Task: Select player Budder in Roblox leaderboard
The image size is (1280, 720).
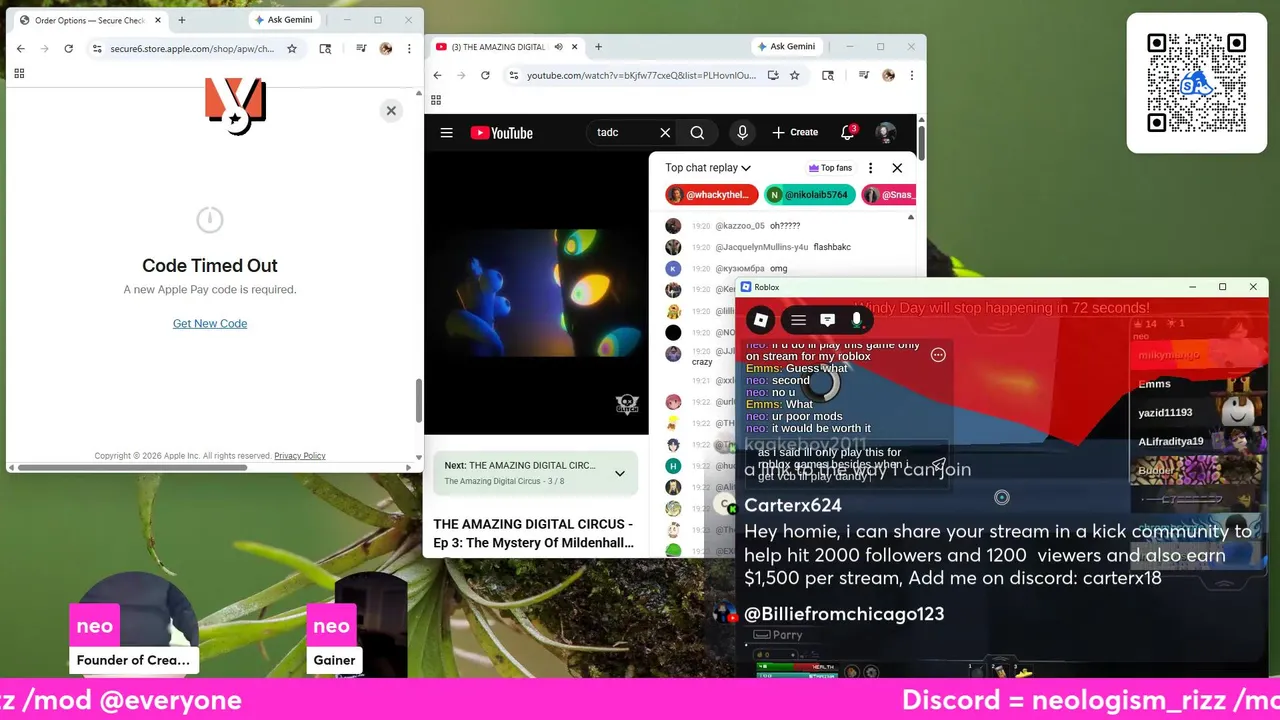Action: click(x=1198, y=470)
